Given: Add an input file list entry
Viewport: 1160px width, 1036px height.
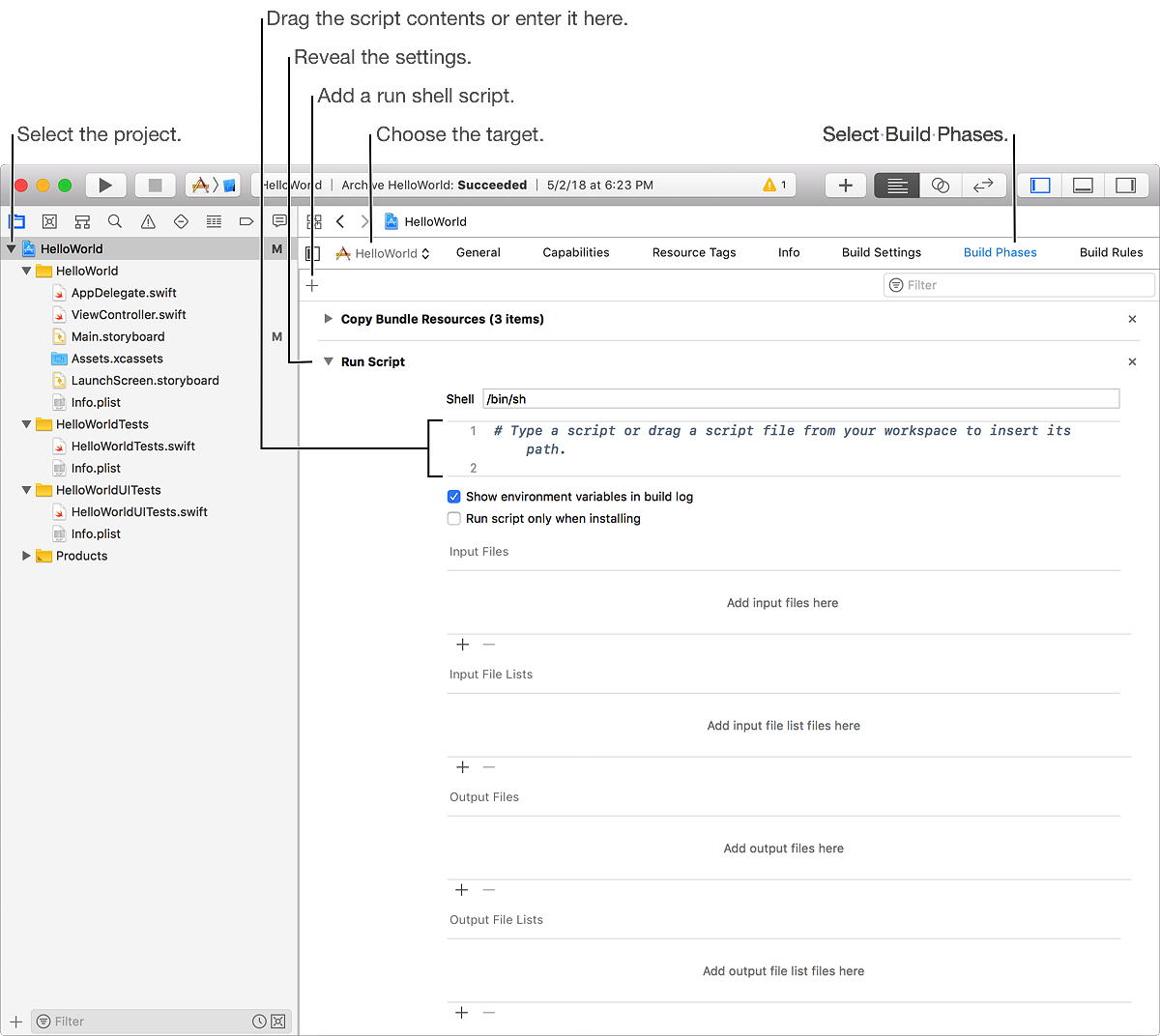Looking at the screenshot, I should (462, 767).
